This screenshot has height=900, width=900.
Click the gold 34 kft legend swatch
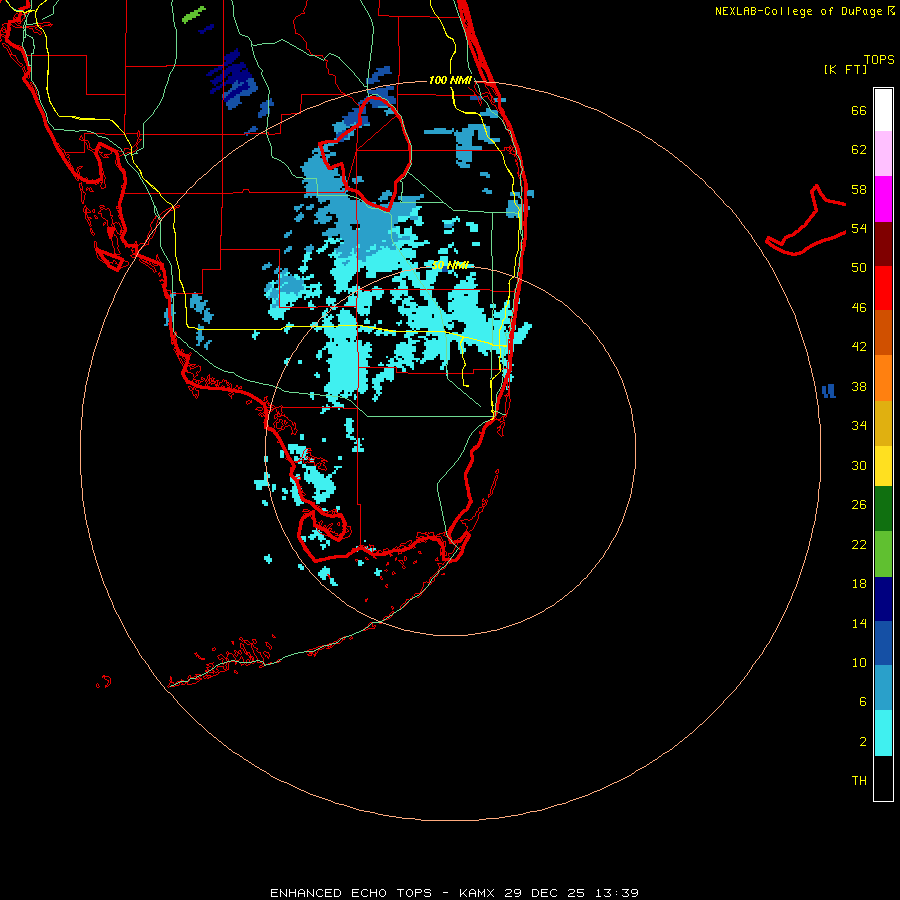(x=883, y=423)
